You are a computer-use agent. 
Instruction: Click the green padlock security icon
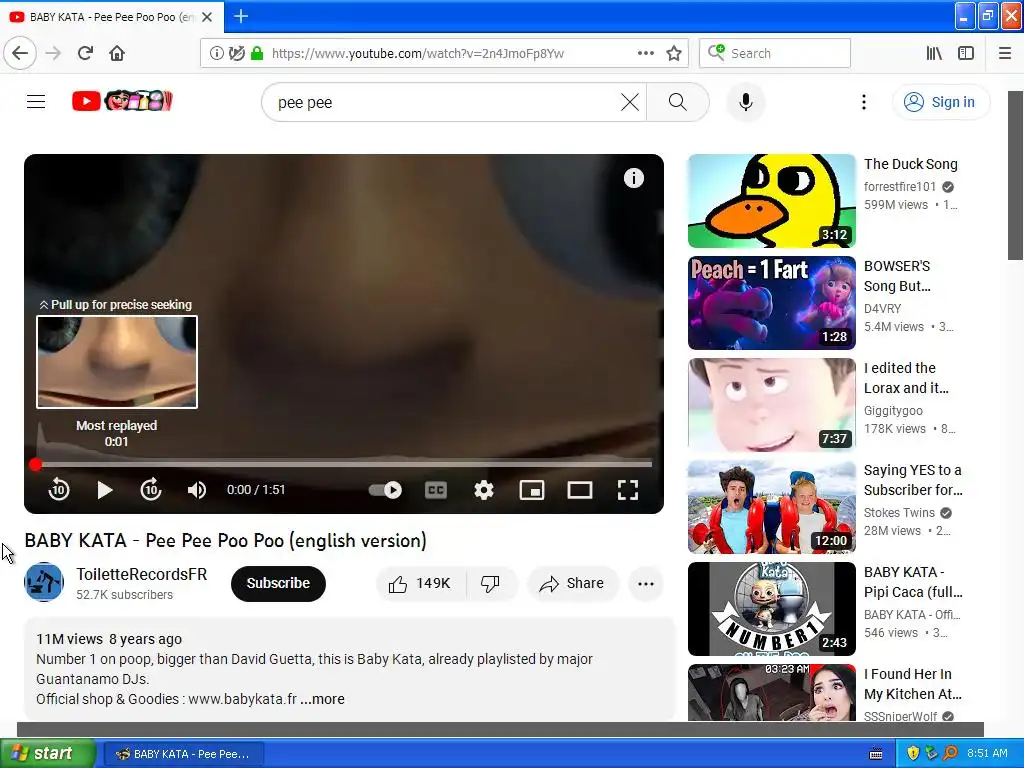point(257,53)
